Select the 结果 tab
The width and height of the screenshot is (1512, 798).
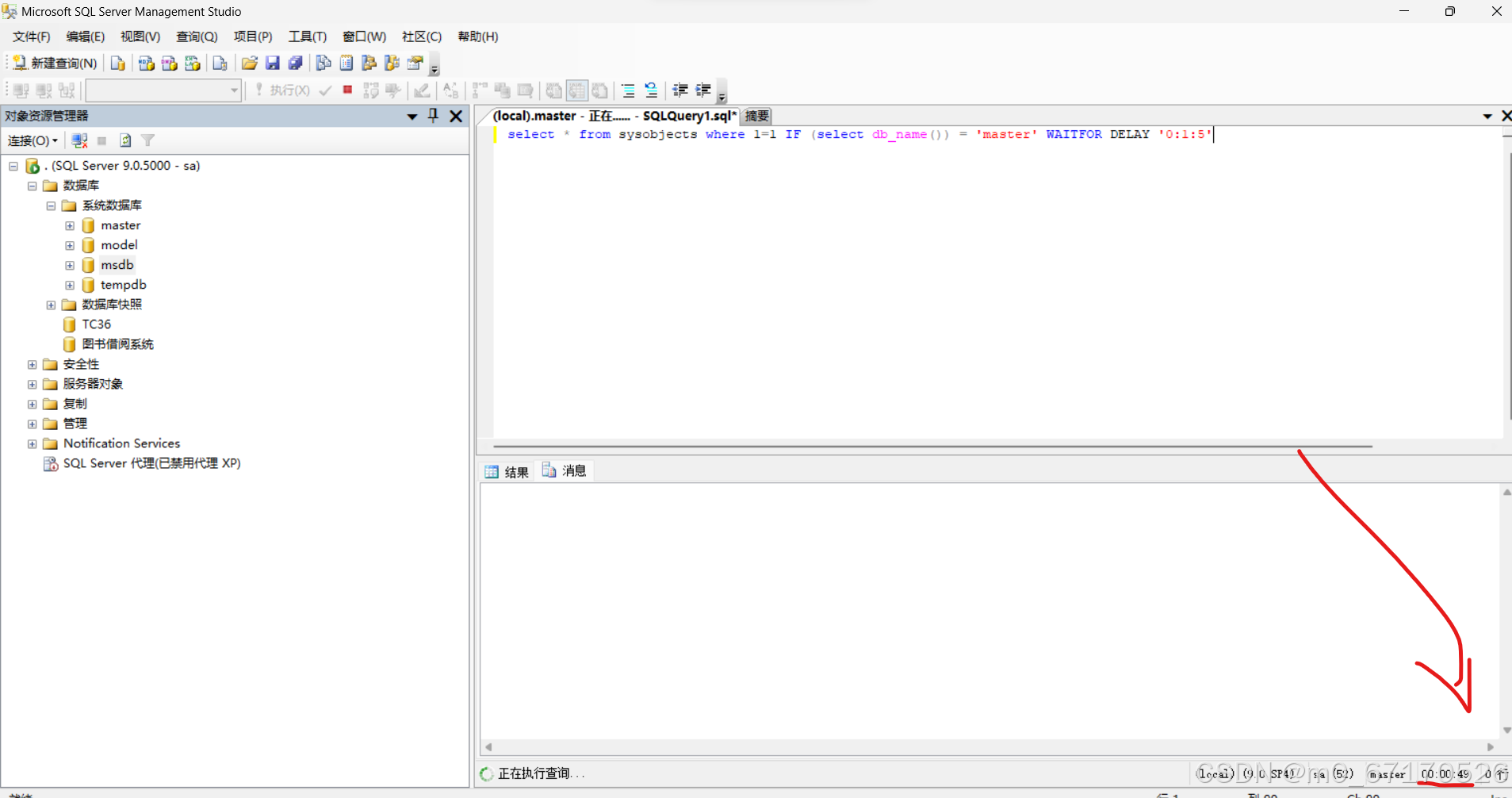point(507,472)
